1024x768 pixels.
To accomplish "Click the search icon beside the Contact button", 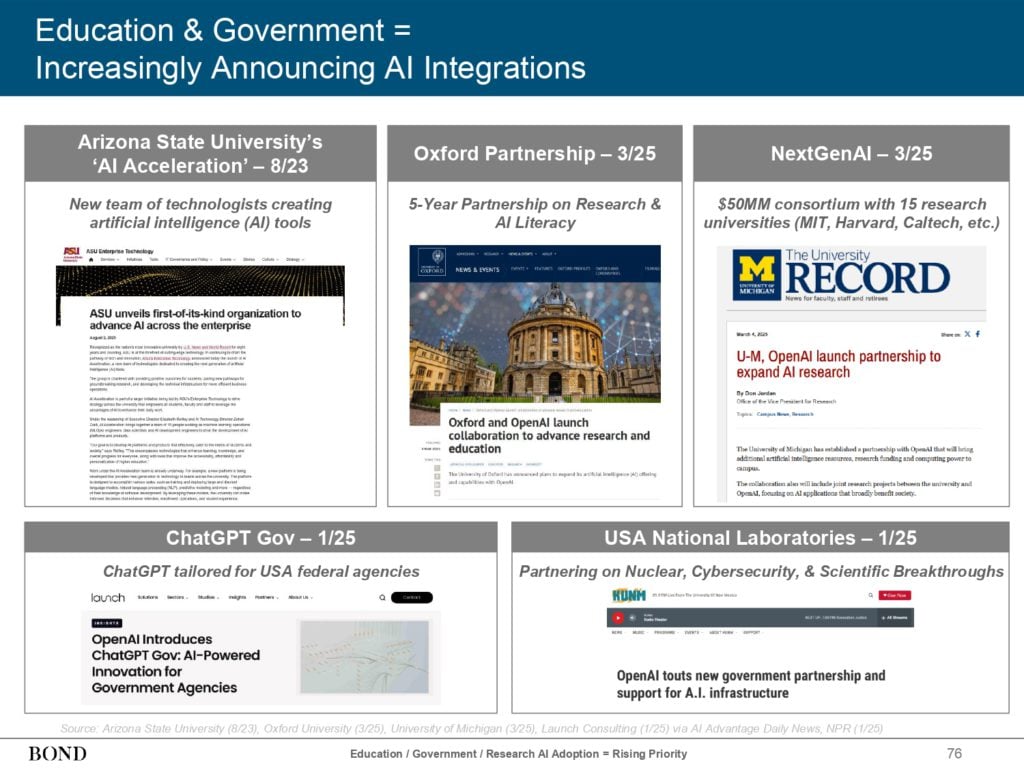I will (x=382, y=598).
